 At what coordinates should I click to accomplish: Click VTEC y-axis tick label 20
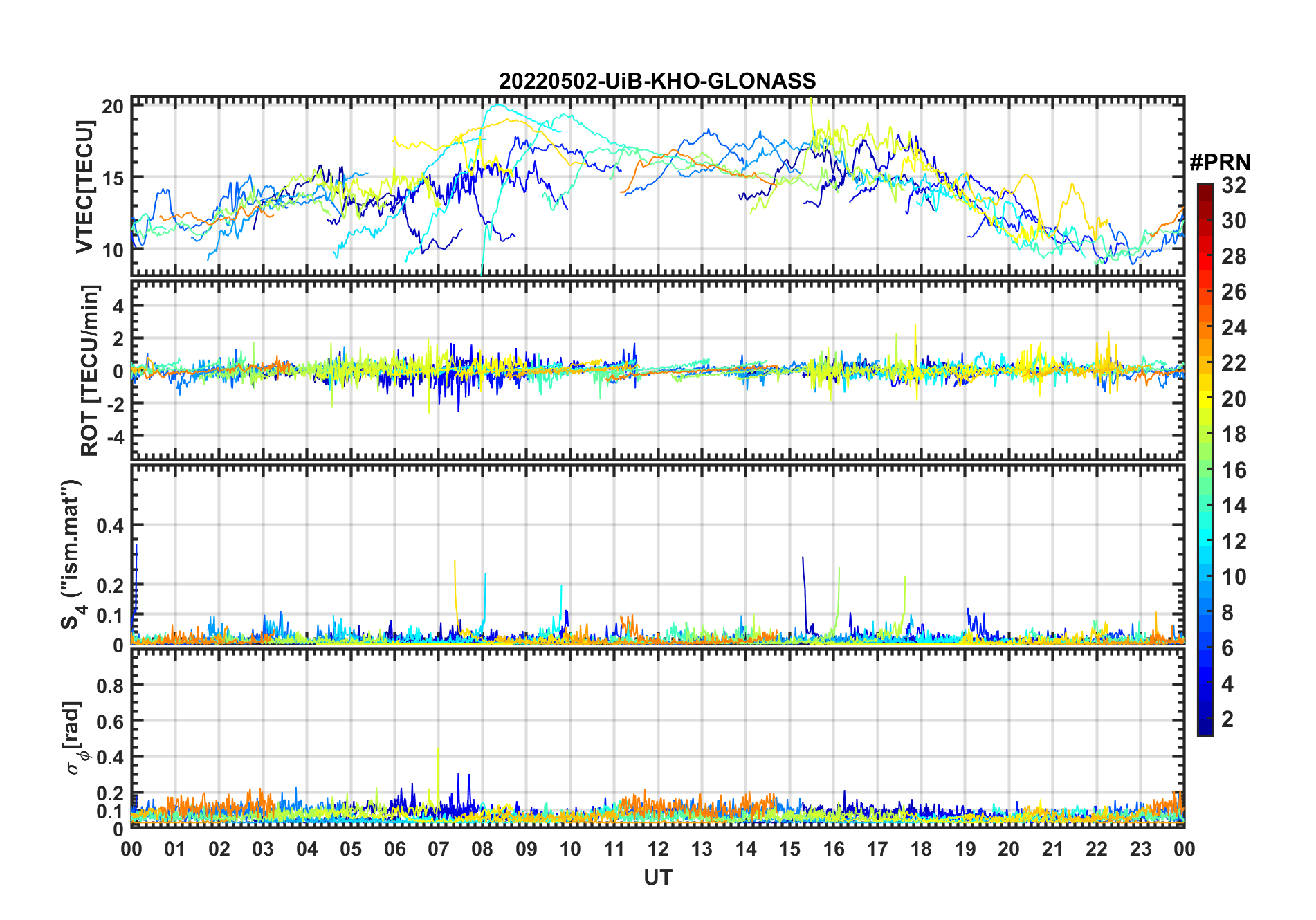click(x=113, y=106)
